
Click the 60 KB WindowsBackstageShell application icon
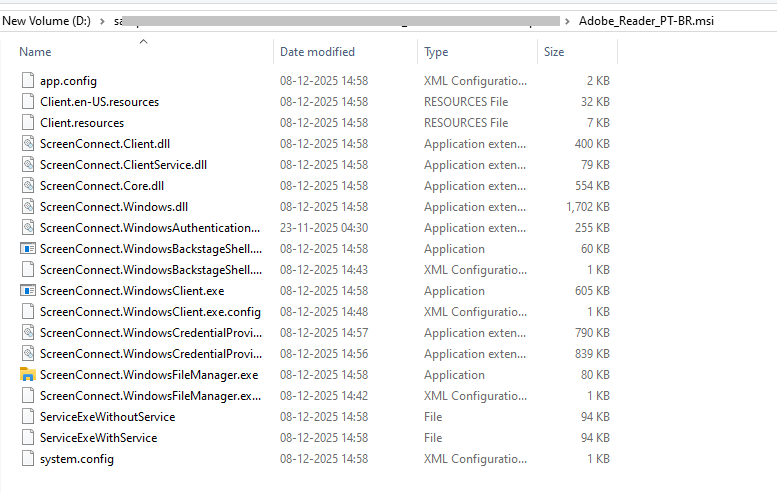pyautogui.click(x=28, y=248)
